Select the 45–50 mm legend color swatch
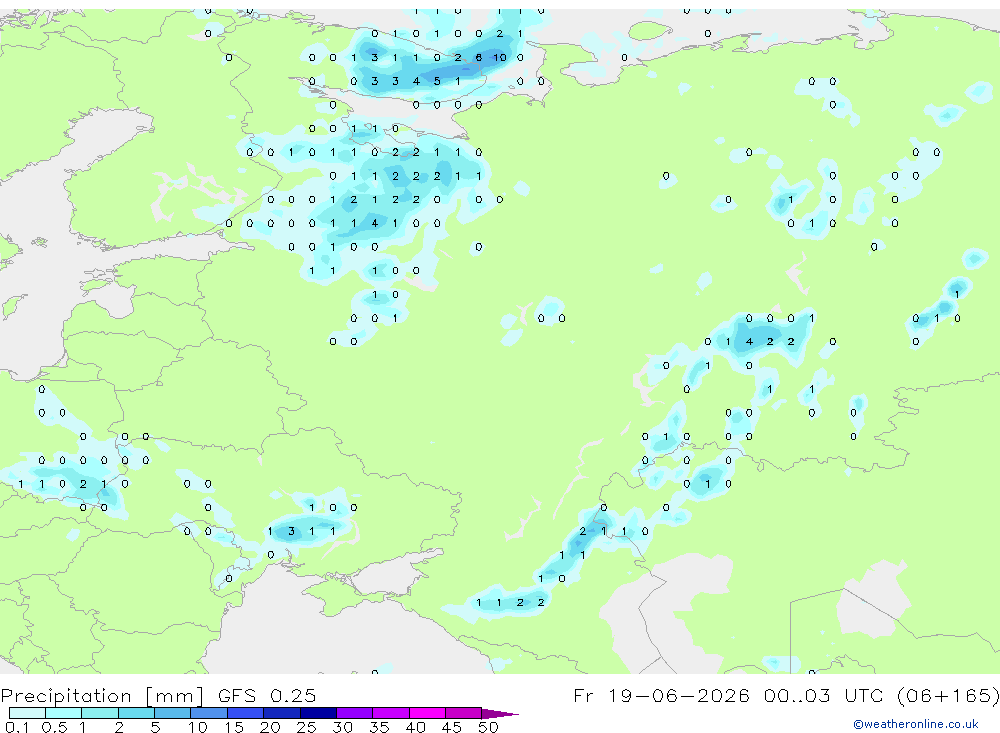1000x733 pixels. [x=464, y=713]
